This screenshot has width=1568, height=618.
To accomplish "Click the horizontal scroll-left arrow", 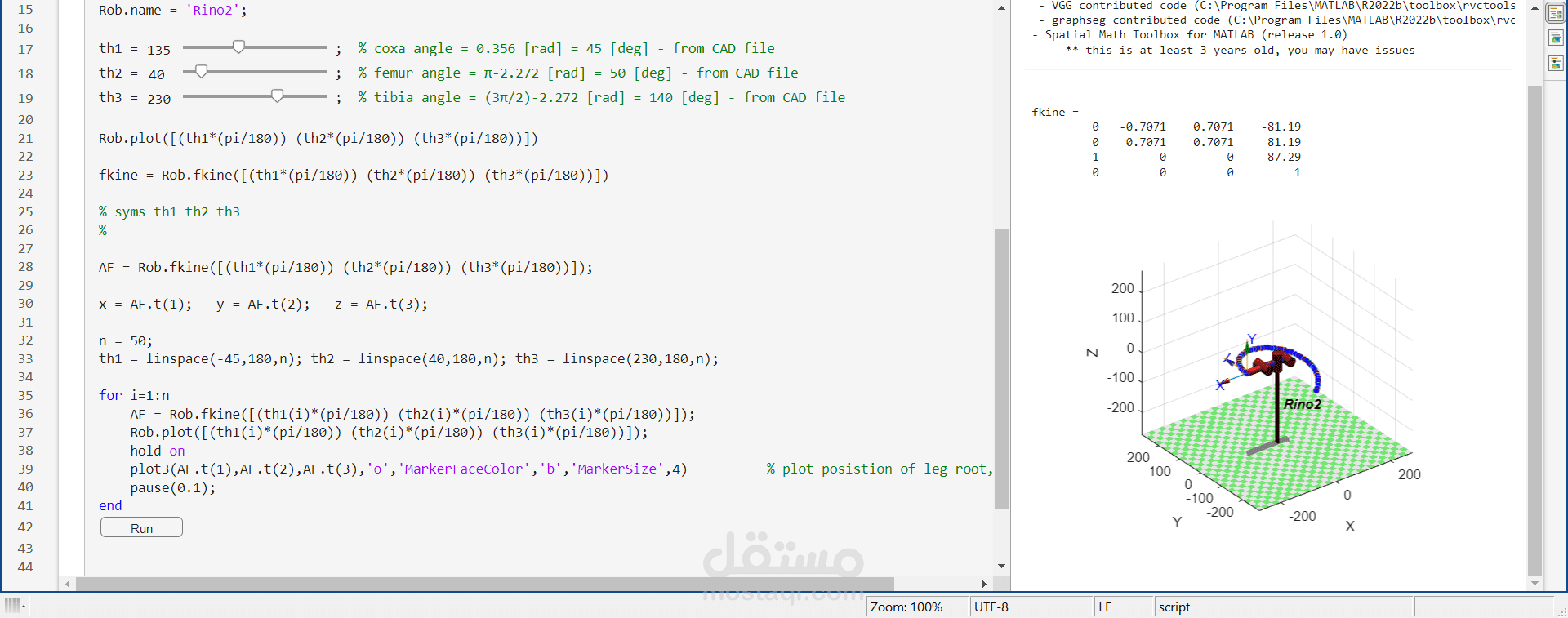I will pyautogui.click(x=68, y=584).
